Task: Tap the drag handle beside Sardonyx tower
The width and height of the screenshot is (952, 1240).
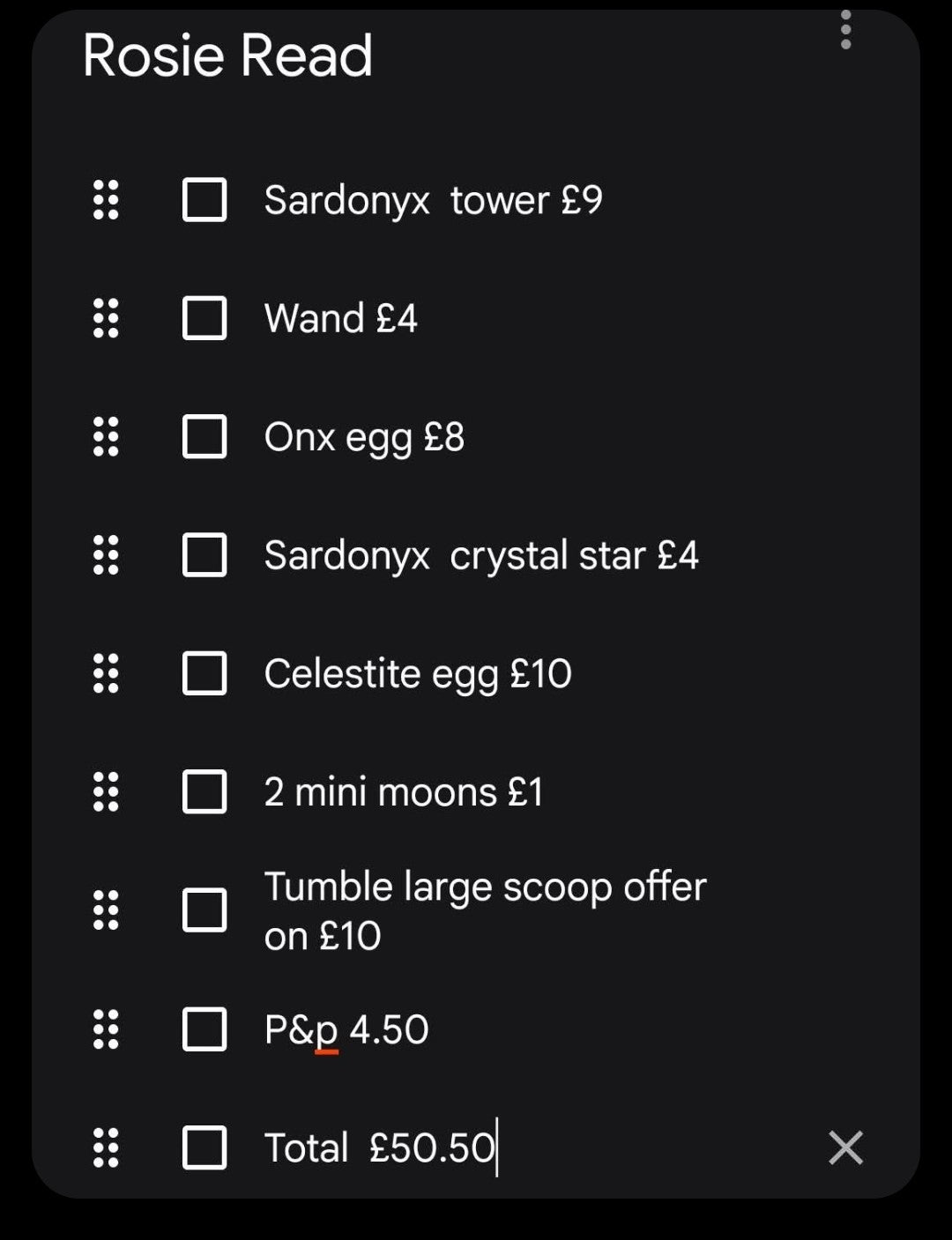Action: [x=106, y=200]
